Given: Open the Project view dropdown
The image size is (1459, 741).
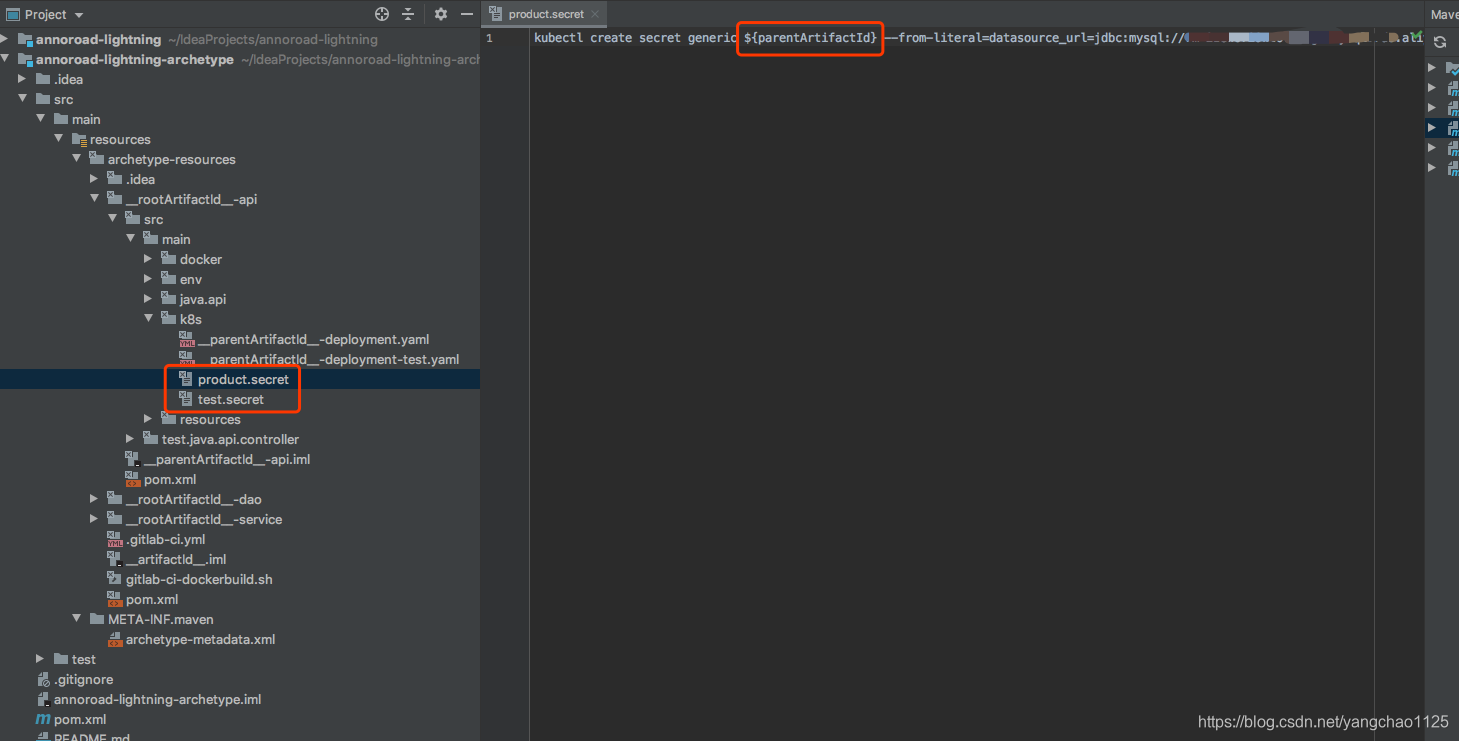Looking at the screenshot, I should pos(79,15).
